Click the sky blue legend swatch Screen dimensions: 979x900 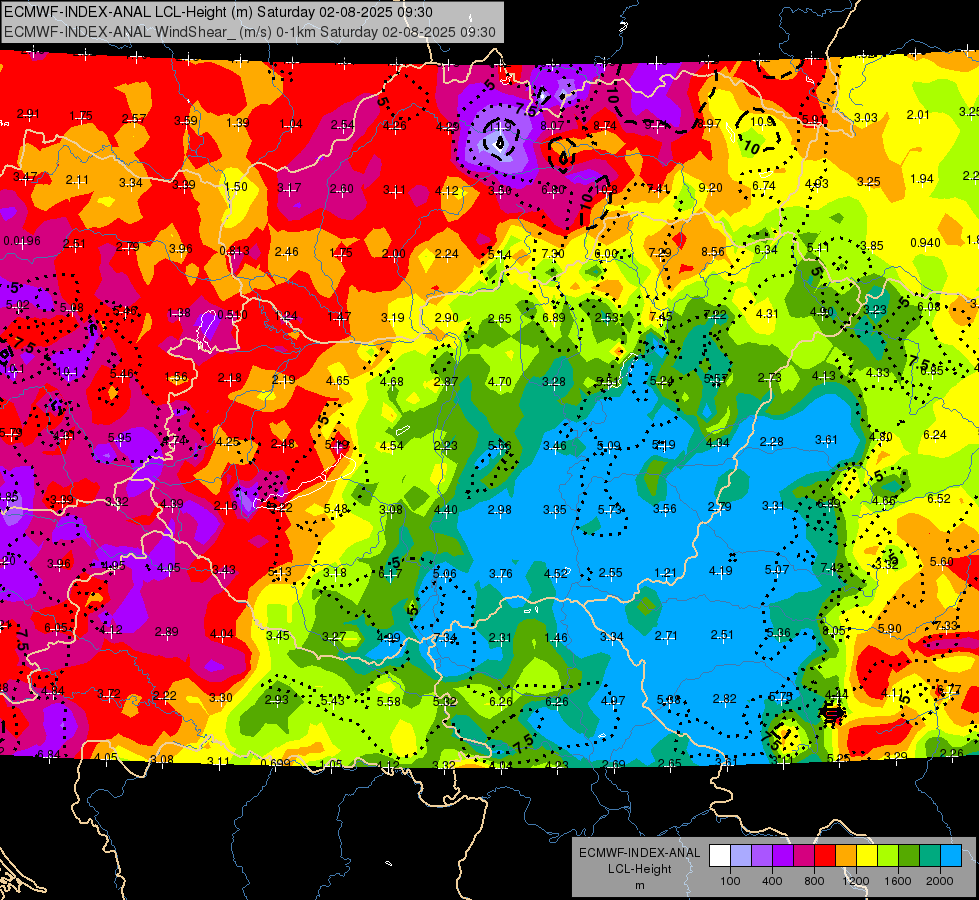(x=951, y=856)
